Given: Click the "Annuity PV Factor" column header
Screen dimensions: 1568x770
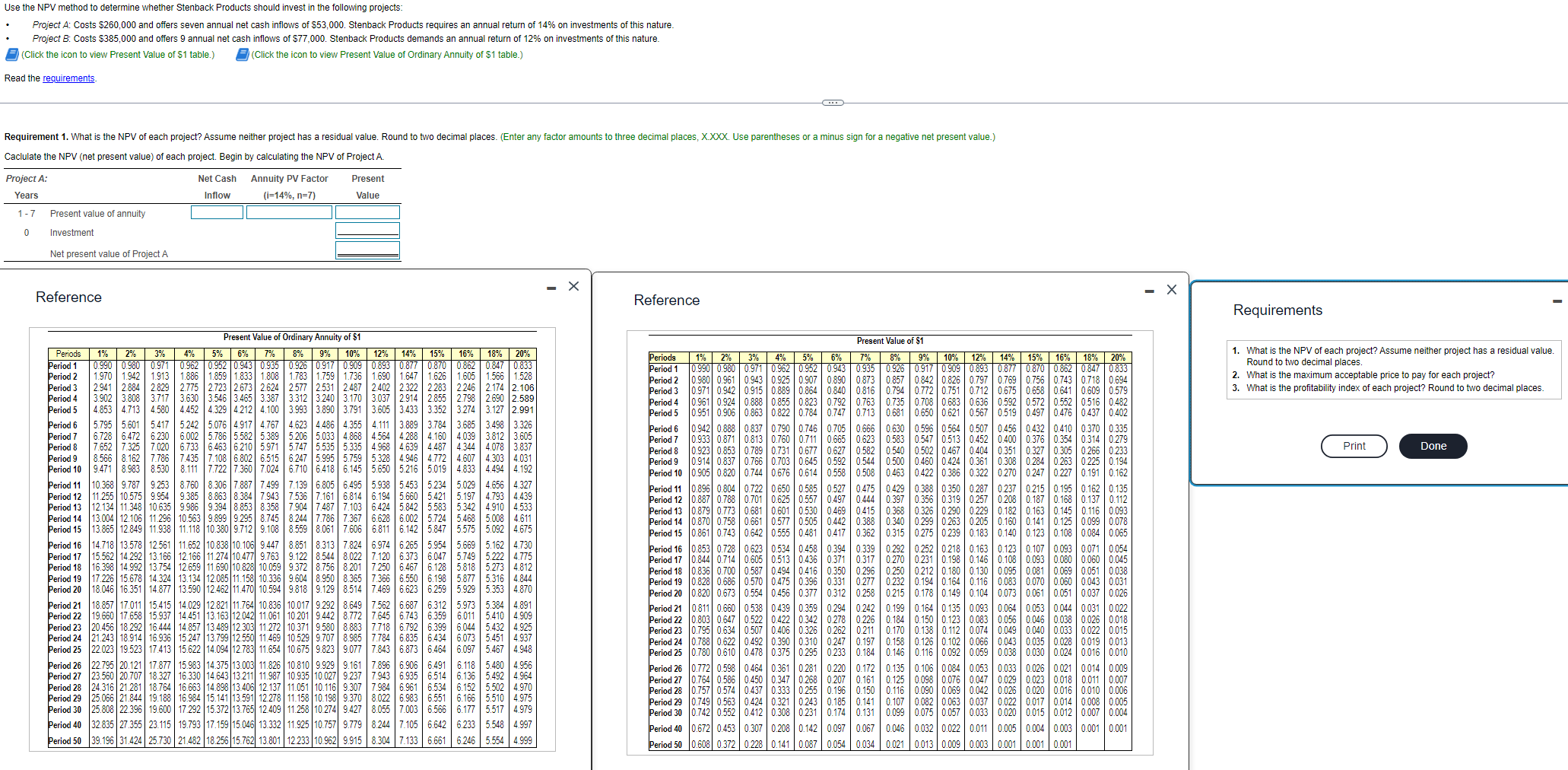Looking at the screenshot, I should pyautogui.click(x=290, y=179).
